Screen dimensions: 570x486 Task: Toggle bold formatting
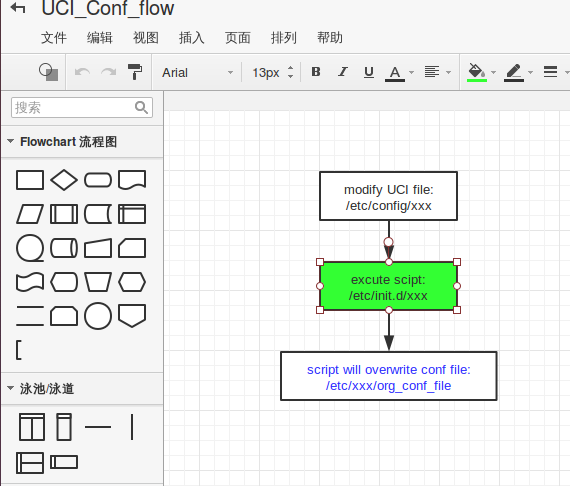(x=316, y=72)
